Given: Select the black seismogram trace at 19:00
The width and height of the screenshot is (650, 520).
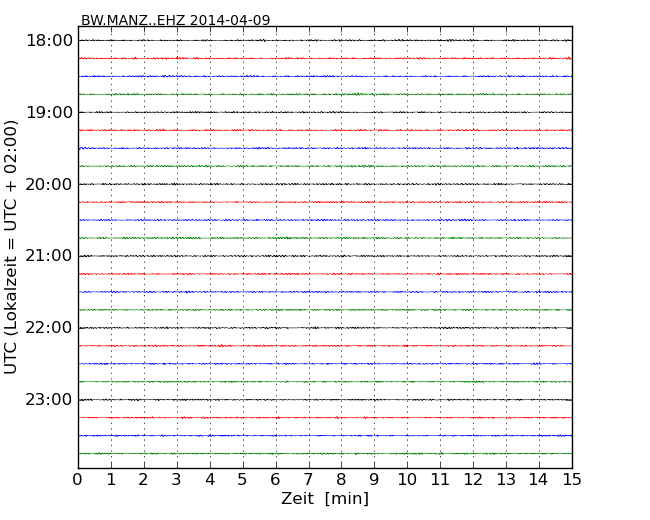Looking at the screenshot, I should pyautogui.click(x=325, y=112).
